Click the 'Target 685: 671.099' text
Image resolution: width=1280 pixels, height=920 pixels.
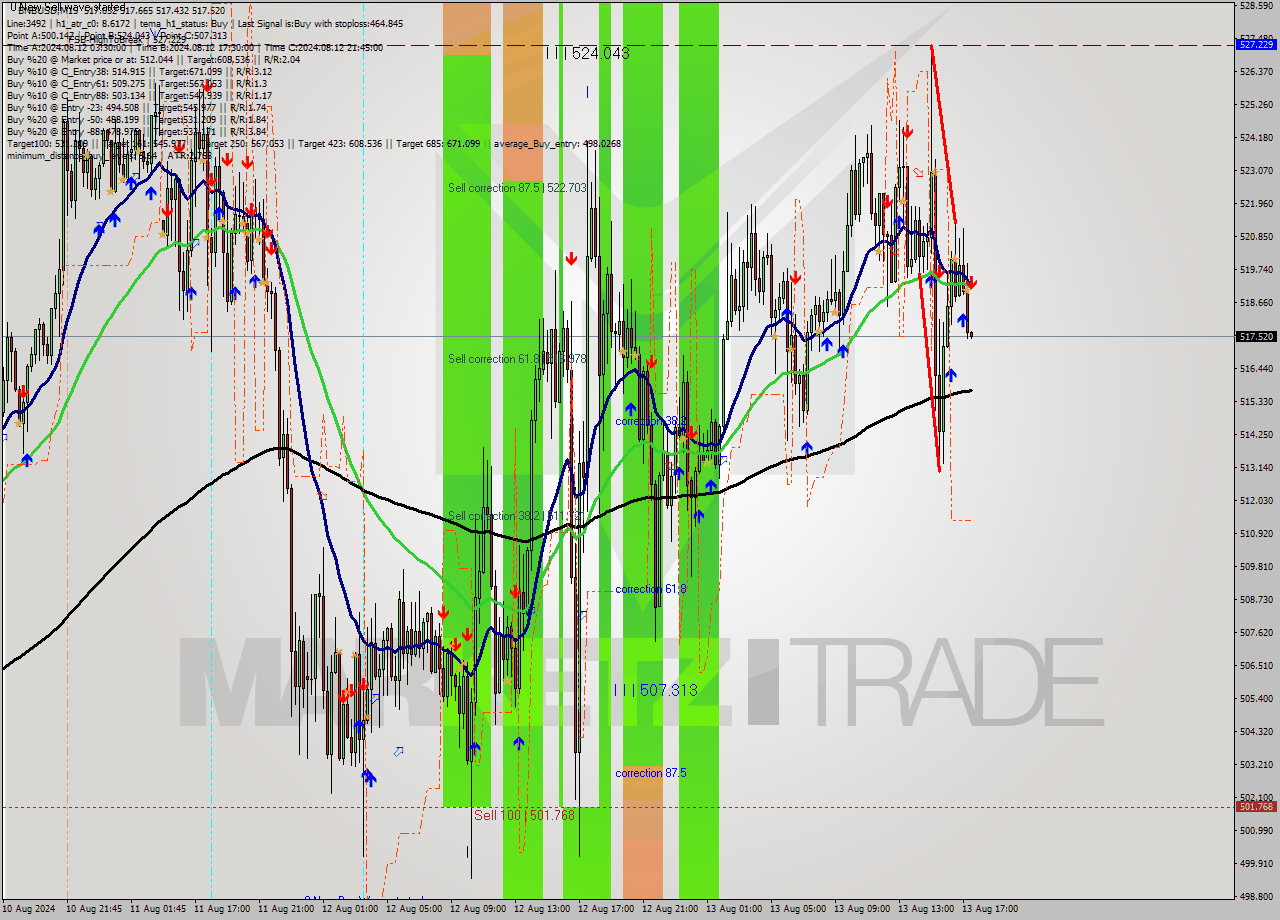[438, 143]
